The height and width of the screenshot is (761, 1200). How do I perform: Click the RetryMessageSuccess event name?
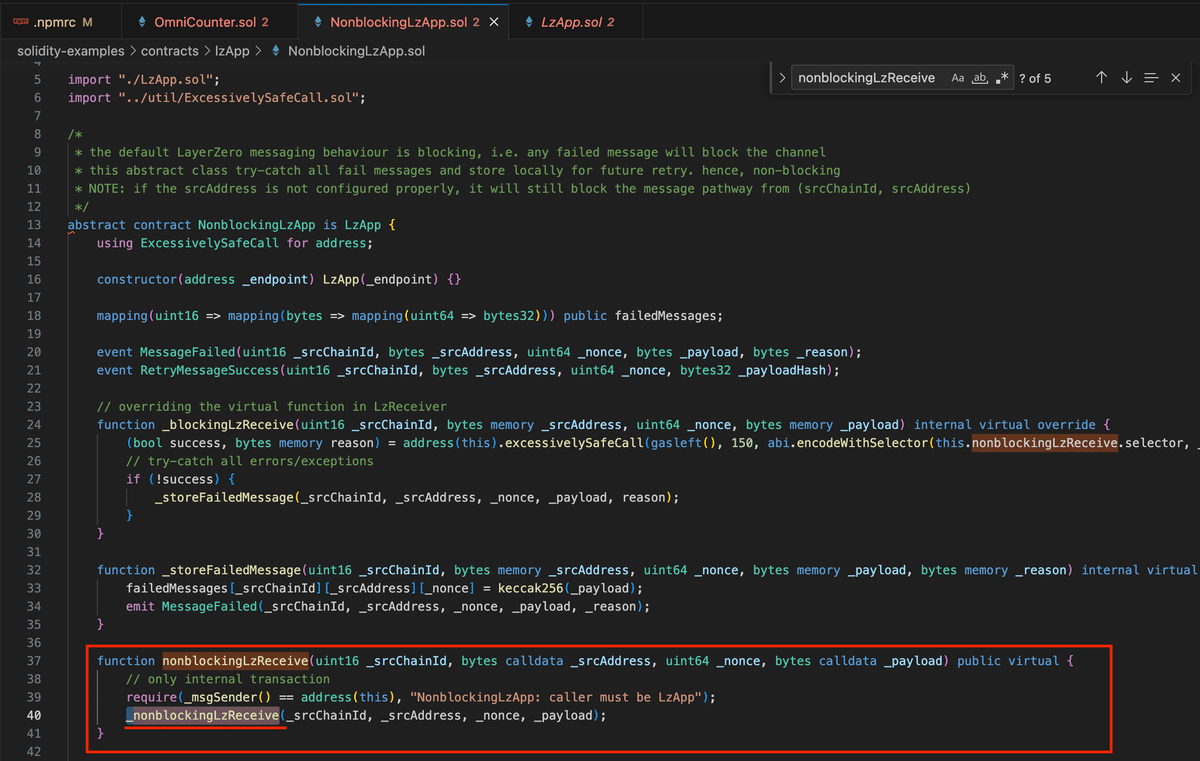(x=209, y=370)
